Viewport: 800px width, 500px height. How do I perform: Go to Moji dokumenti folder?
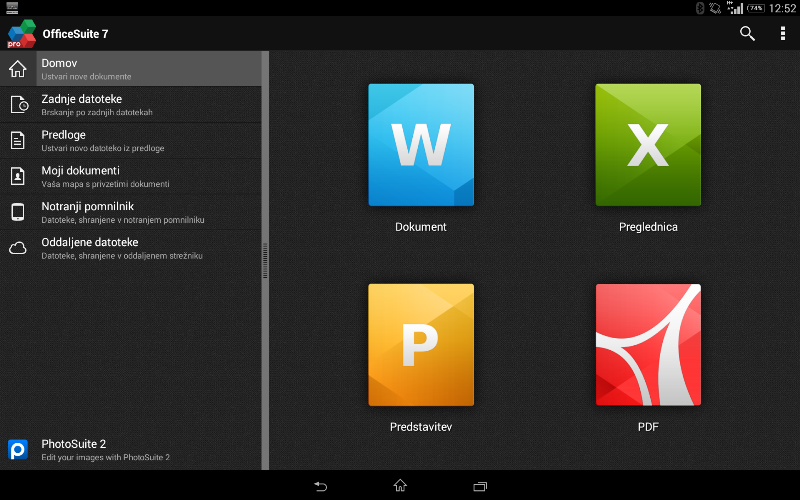coord(130,177)
